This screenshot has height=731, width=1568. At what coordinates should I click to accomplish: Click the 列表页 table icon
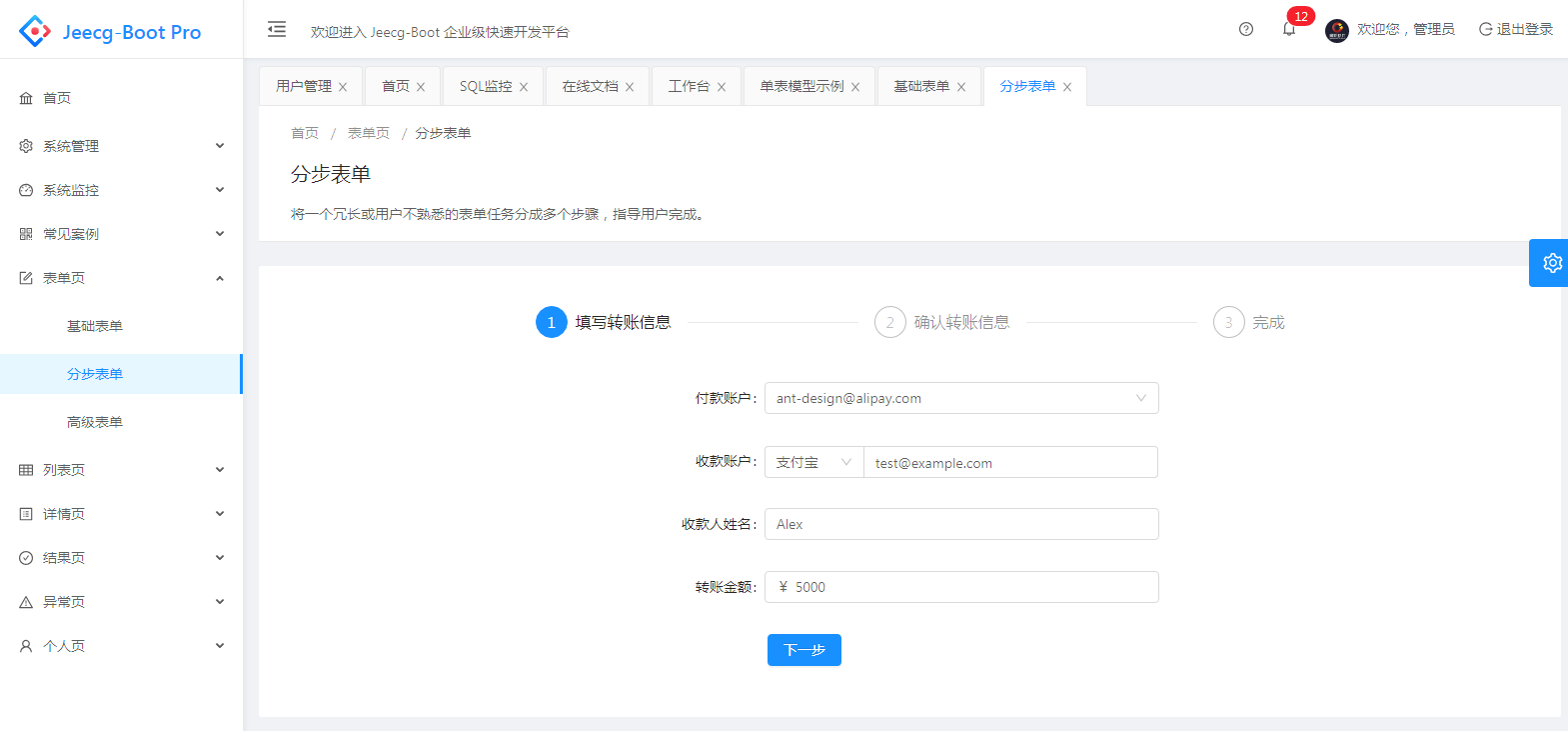coord(26,470)
